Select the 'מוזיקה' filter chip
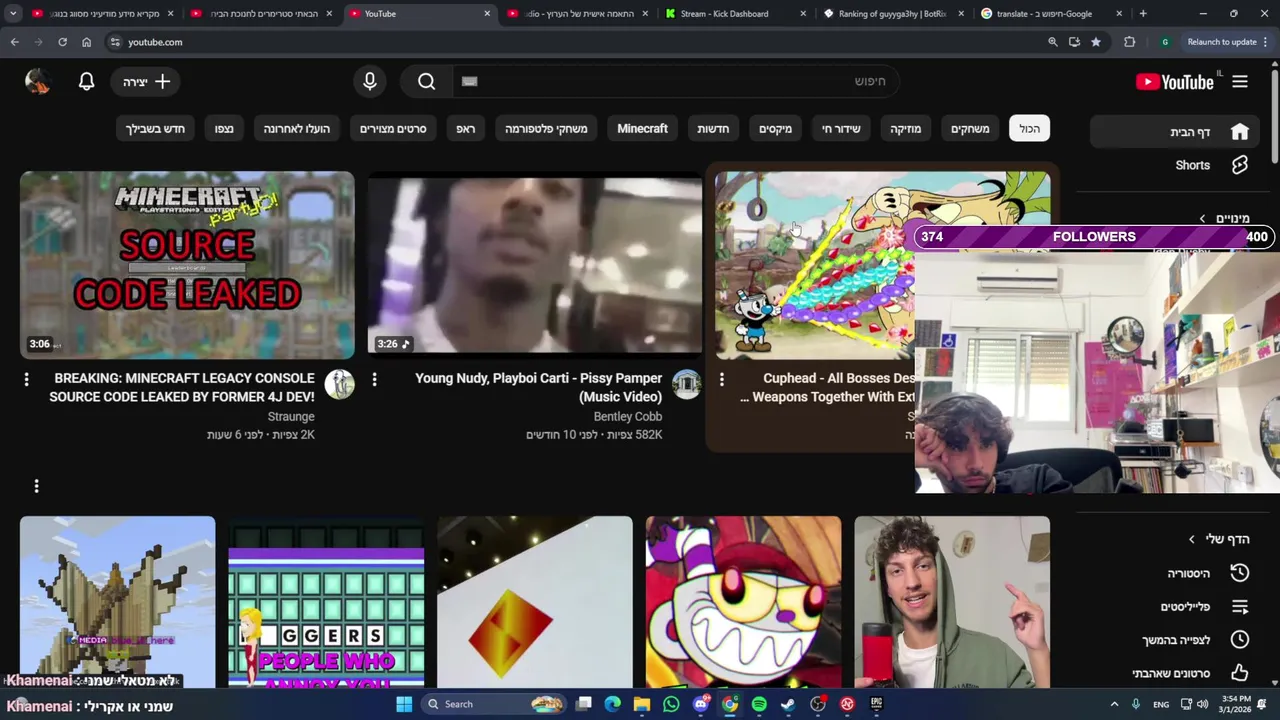Image resolution: width=1280 pixels, height=720 pixels. (x=906, y=129)
